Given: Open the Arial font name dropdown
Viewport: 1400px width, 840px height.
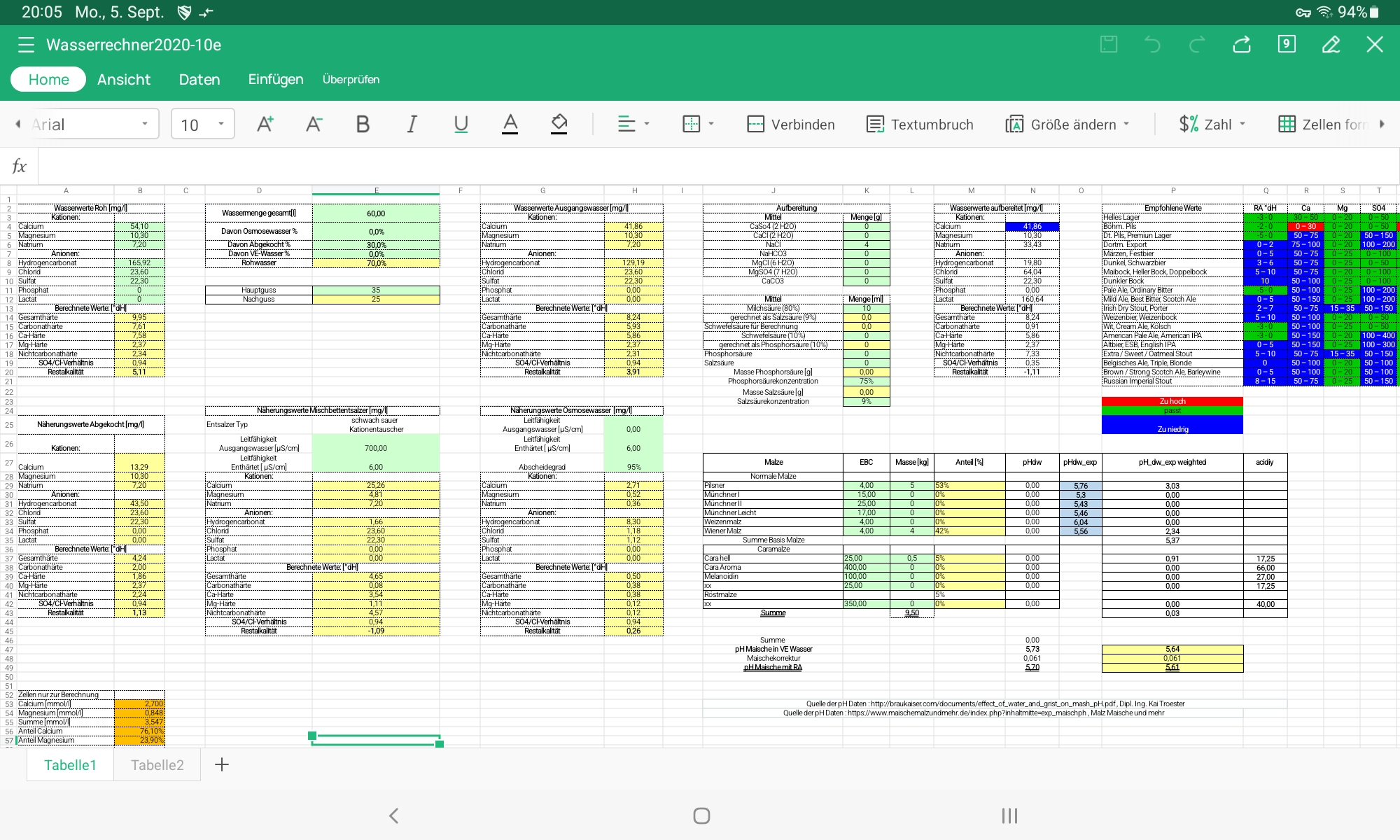Looking at the screenshot, I should pyautogui.click(x=91, y=125).
